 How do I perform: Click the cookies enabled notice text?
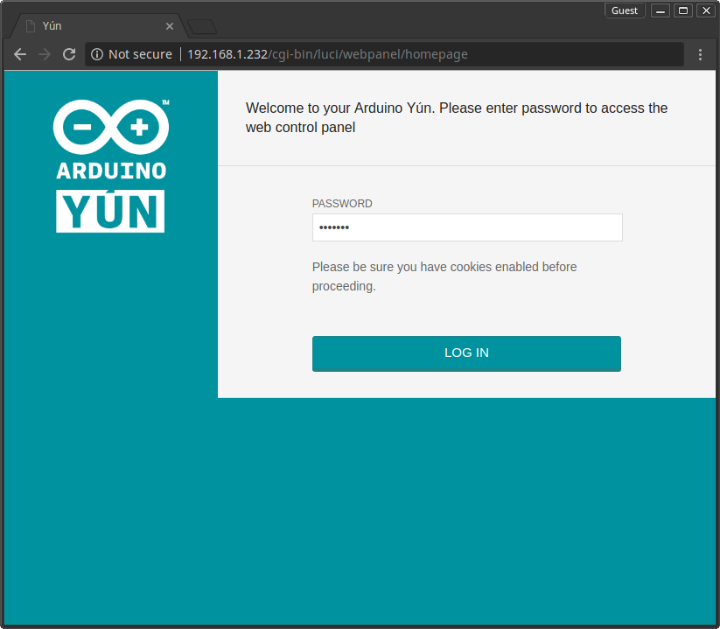pyautogui.click(x=444, y=276)
